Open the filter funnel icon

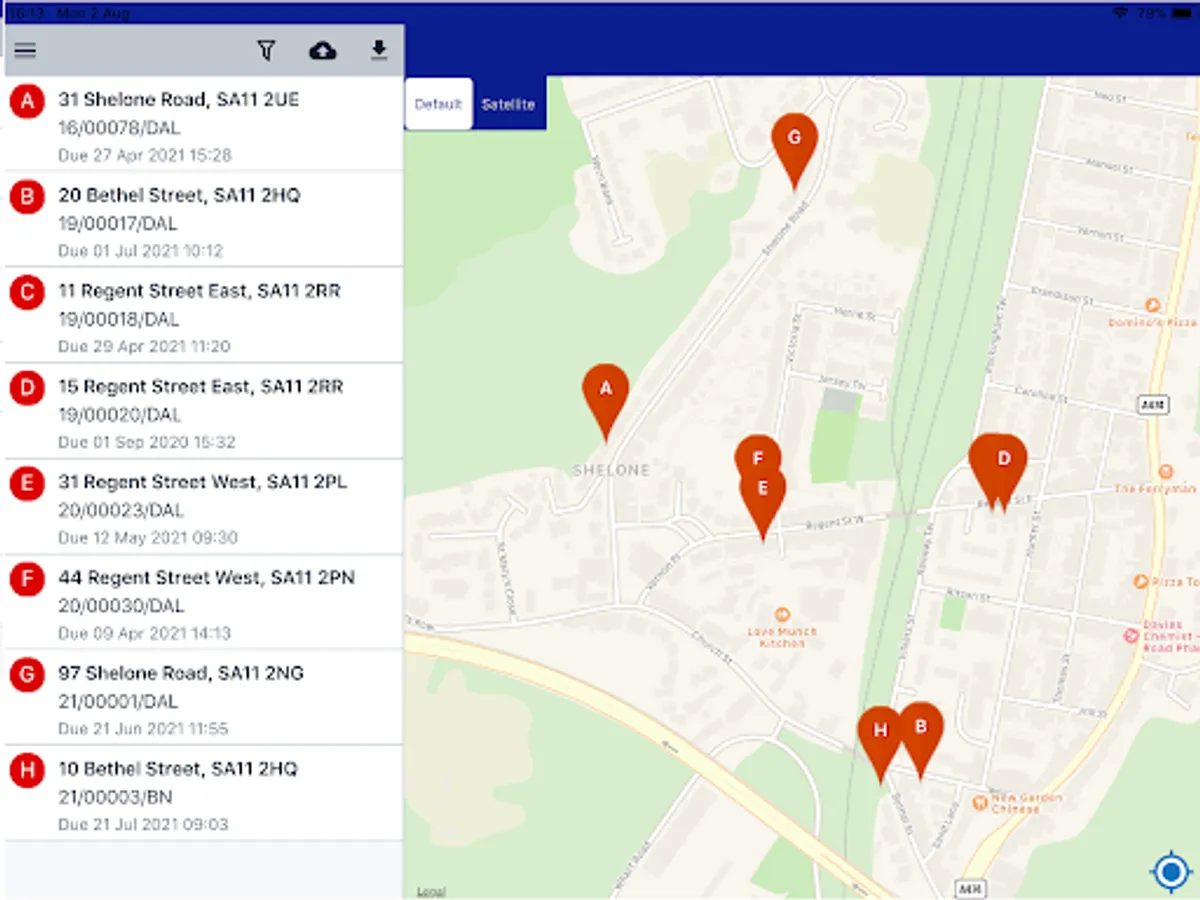pos(266,50)
